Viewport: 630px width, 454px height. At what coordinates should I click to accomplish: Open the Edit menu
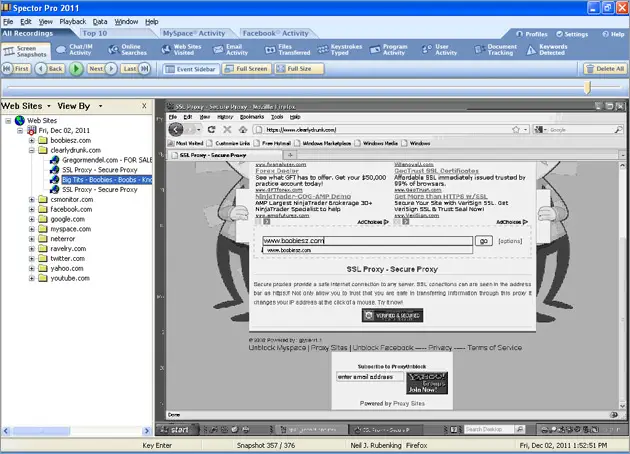(26, 22)
